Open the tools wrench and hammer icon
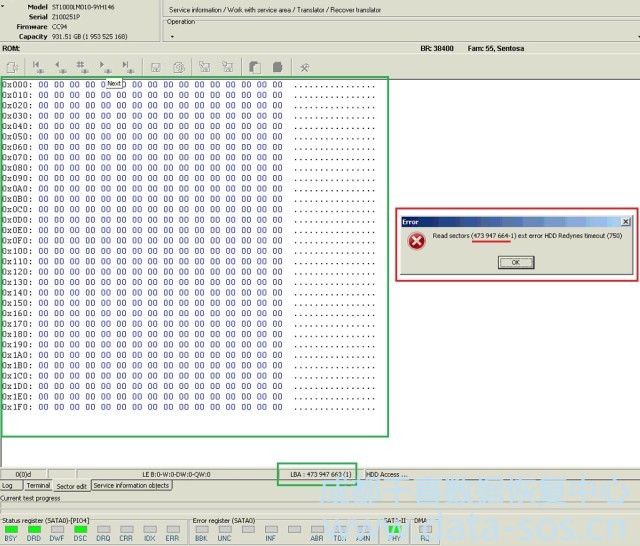 click(x=305, y=67)
